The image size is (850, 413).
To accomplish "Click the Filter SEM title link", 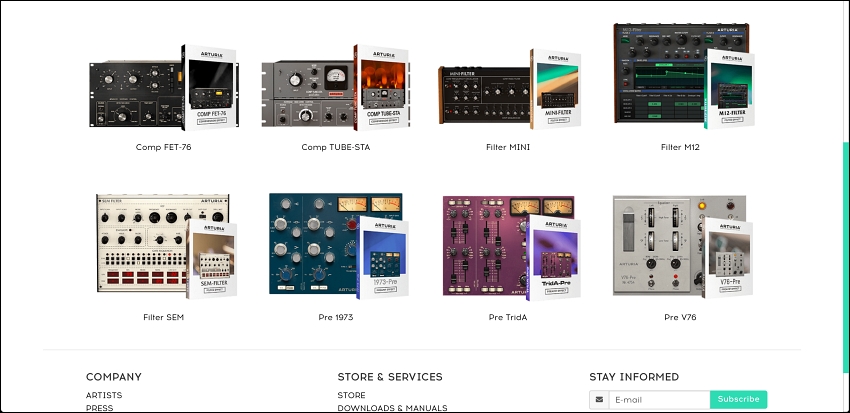I will (164, 317).
